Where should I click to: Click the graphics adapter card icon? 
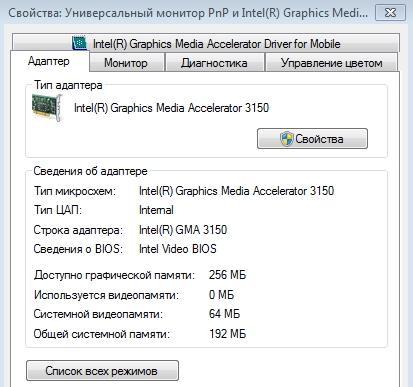tap(47, 108)
